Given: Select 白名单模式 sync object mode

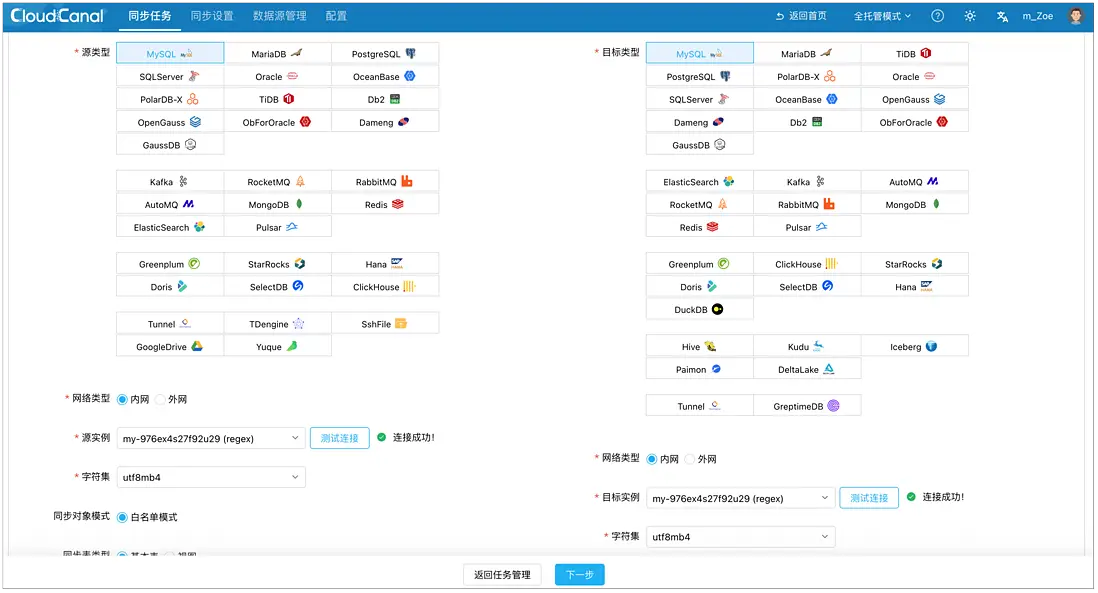Looking at the screenshot, I should (x=123, y=517).
